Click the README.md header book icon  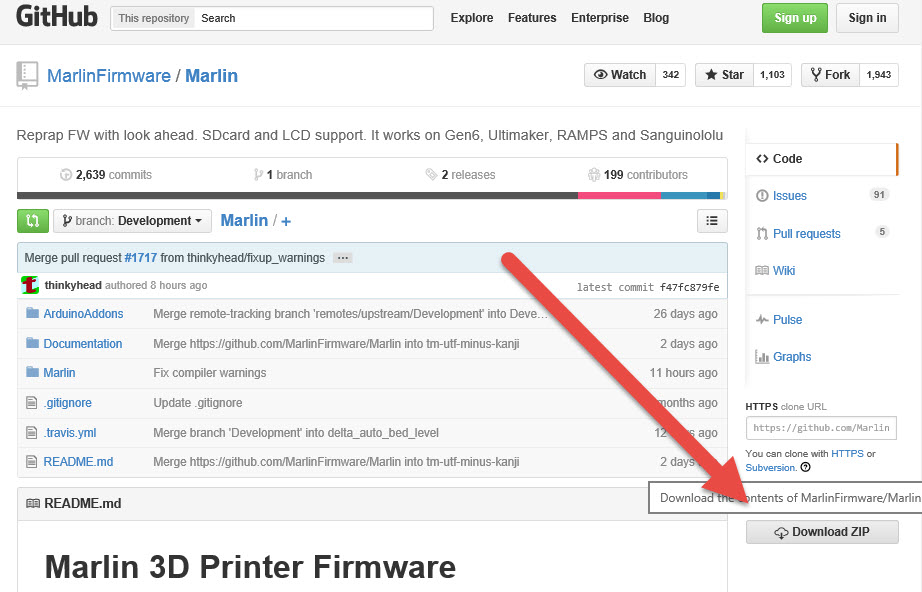(x=33, y=503)
